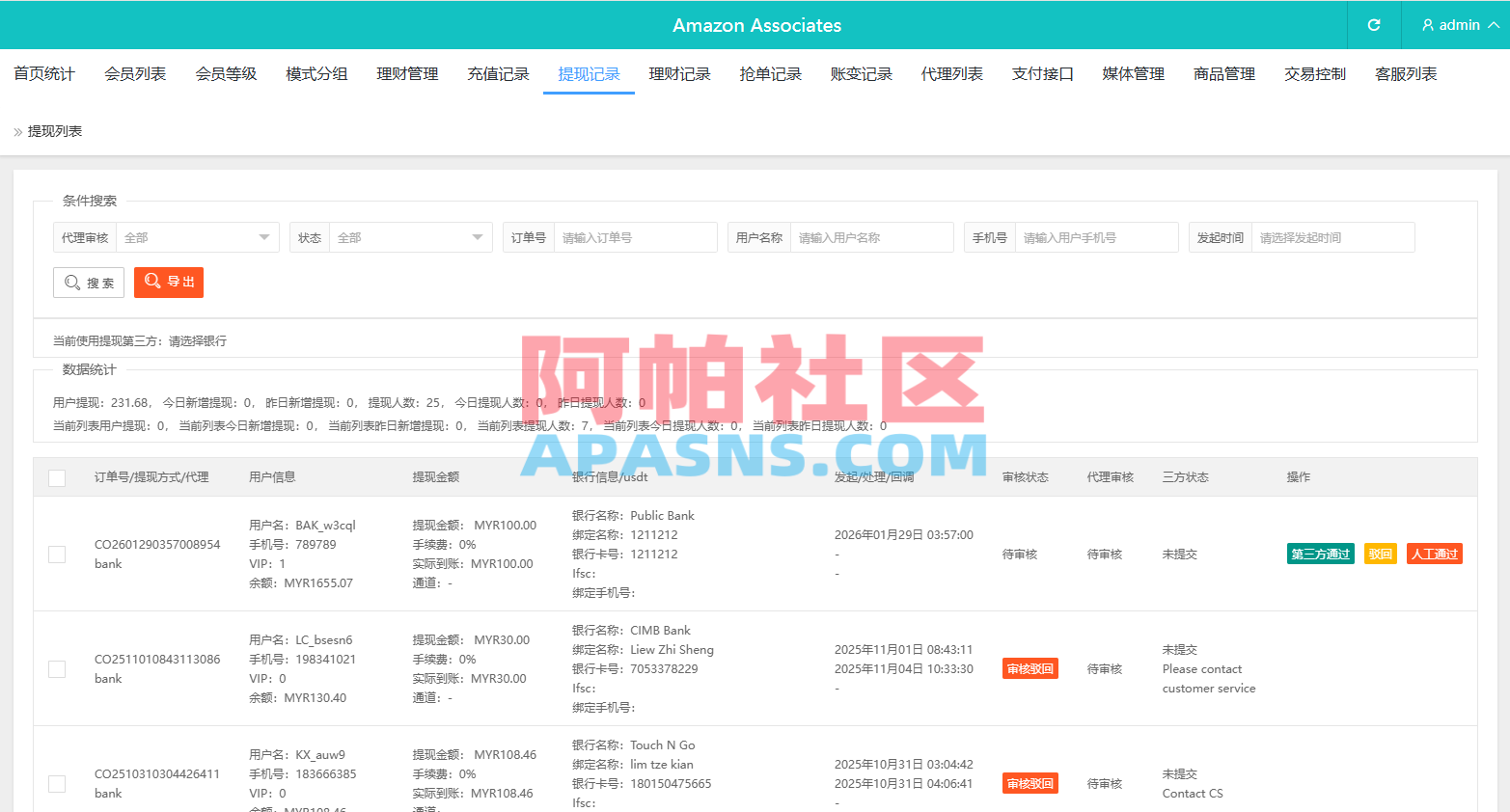The image size is (1510, 812).
Task: Click username BAK_w3cql
Action: [326, 526]
